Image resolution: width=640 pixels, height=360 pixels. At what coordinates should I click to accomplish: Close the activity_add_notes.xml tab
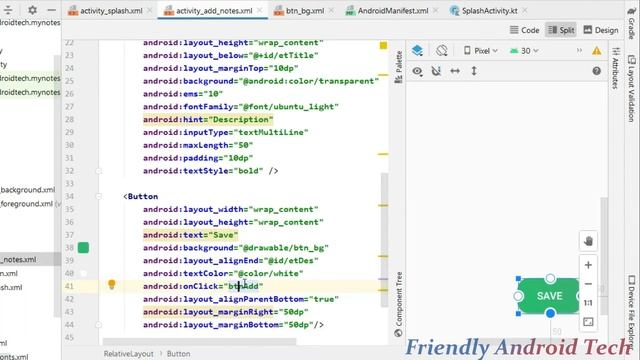pyautogui.click(x=260, y=11)
